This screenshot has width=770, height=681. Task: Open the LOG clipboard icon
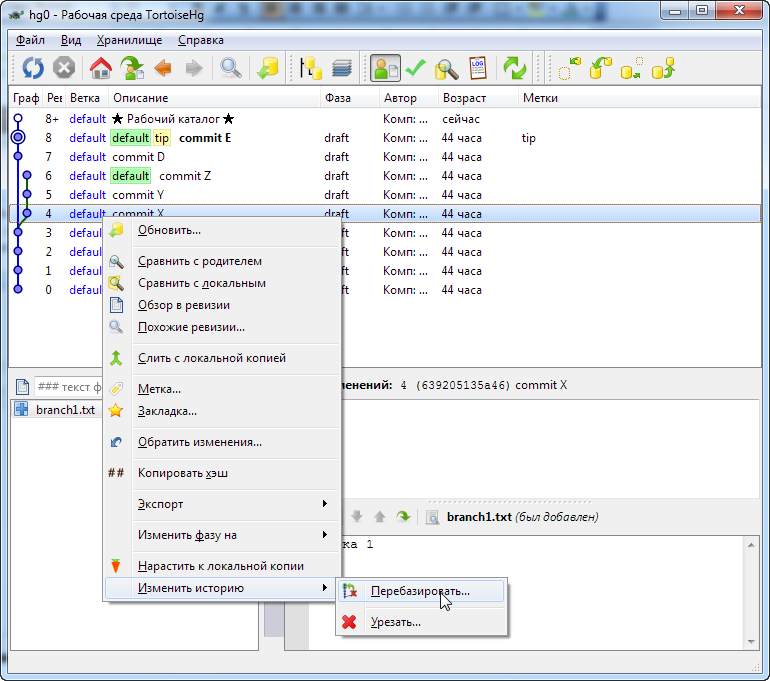(x=477, y=68)
